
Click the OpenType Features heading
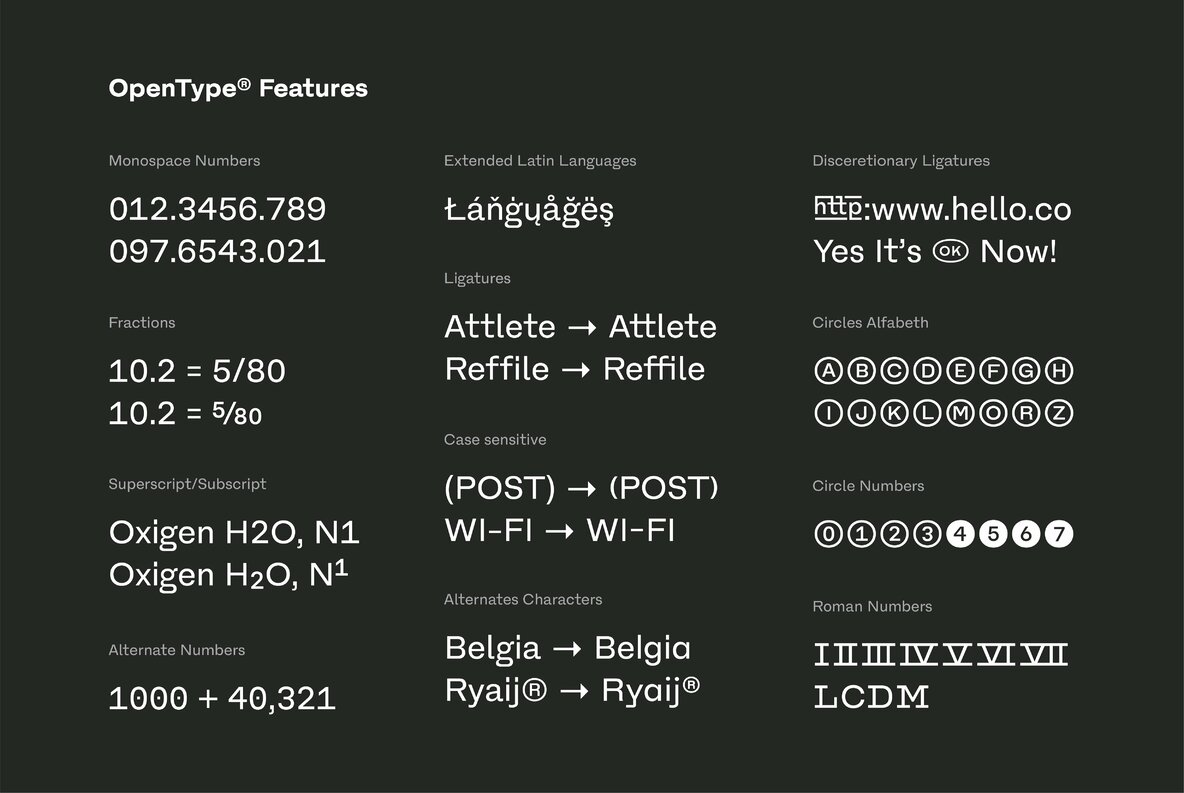(x=238, y=89)
